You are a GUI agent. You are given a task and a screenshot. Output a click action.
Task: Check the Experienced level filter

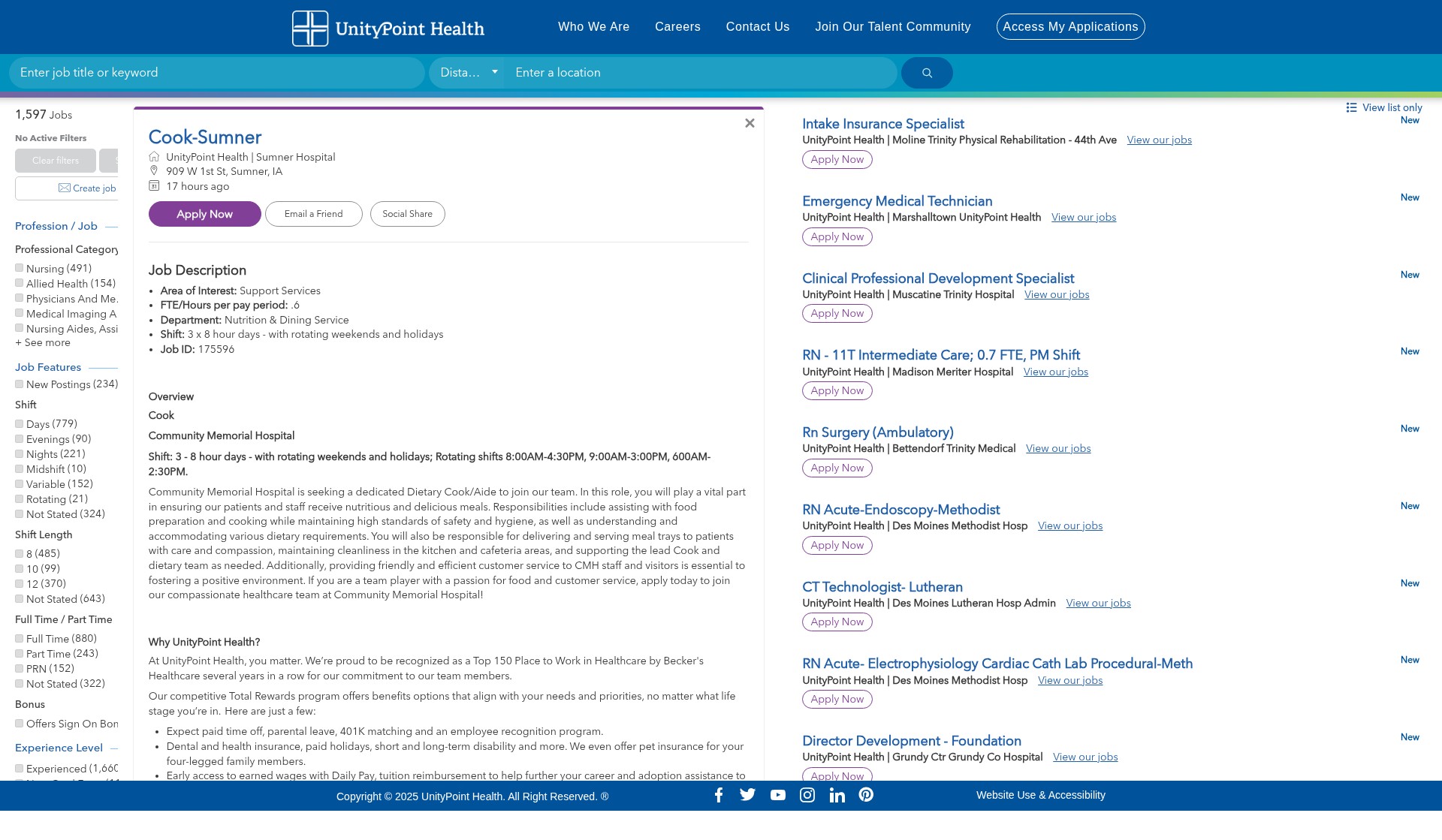(x=20, y=769)
